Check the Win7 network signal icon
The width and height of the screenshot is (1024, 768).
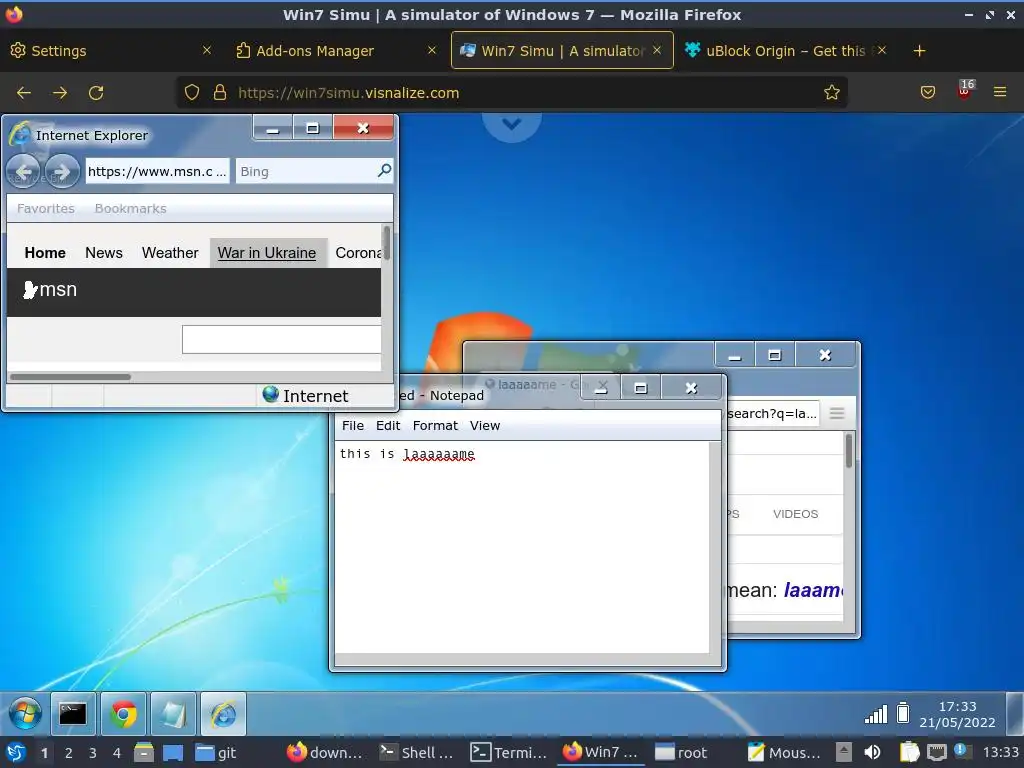coord(876,714)
